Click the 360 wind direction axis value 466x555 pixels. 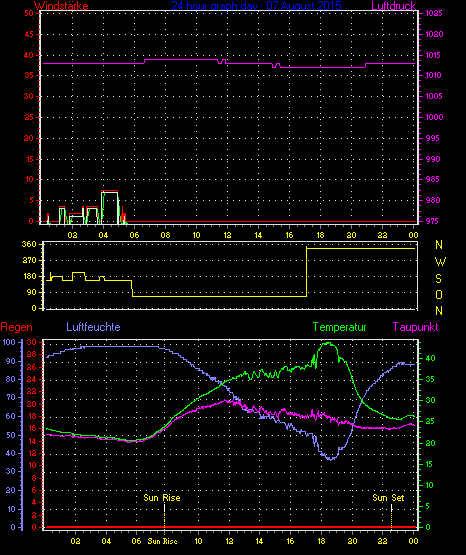click(x=29, y=244)
